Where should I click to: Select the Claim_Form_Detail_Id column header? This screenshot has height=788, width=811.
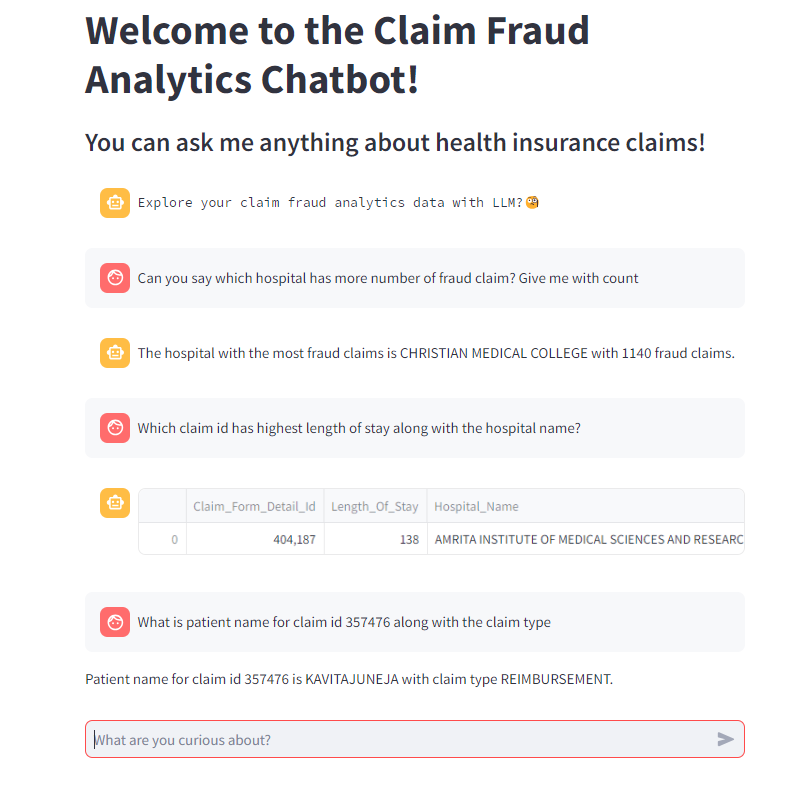[255, 506]
